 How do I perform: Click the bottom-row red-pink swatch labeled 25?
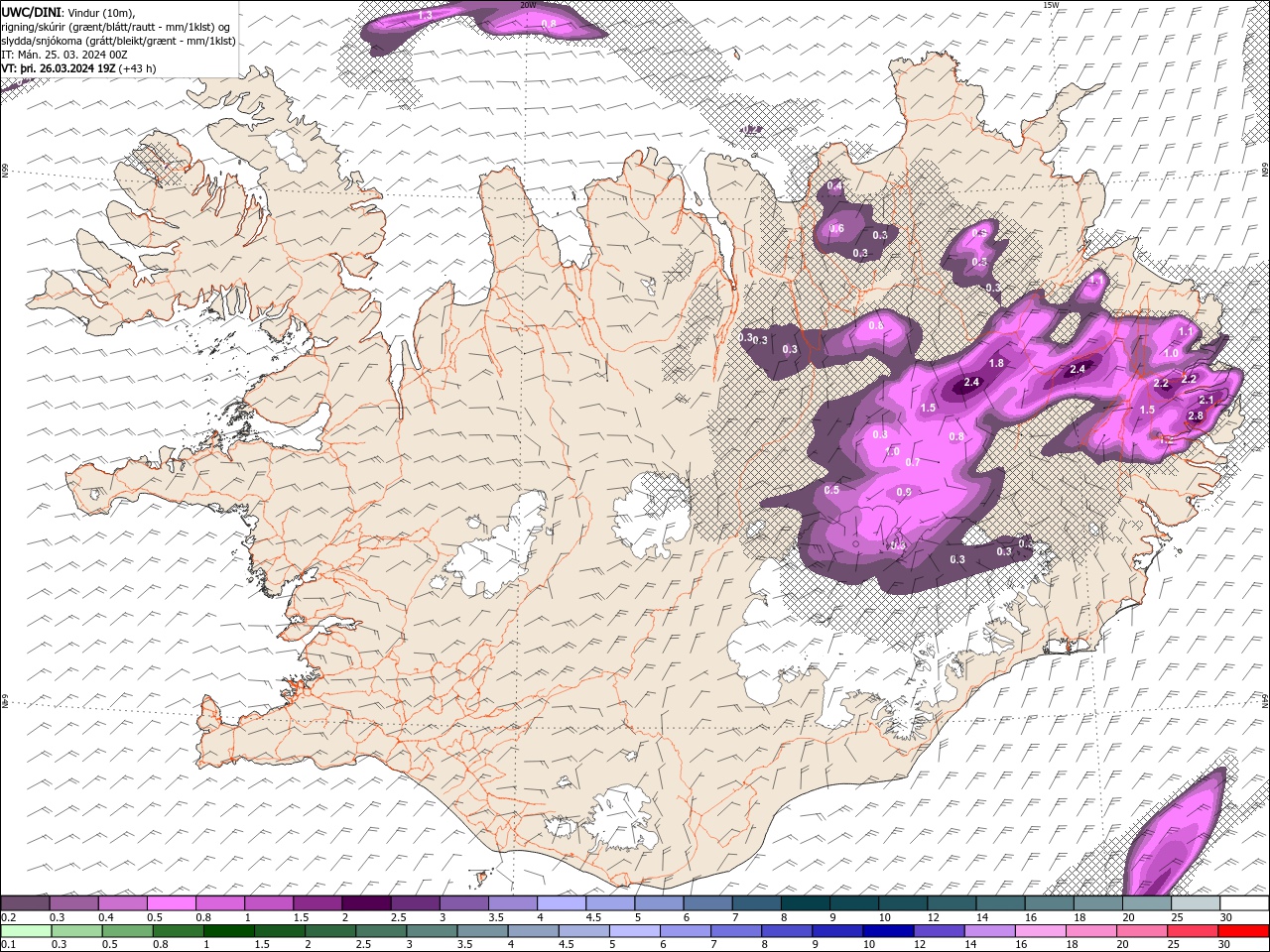(x=1194, y=931)
